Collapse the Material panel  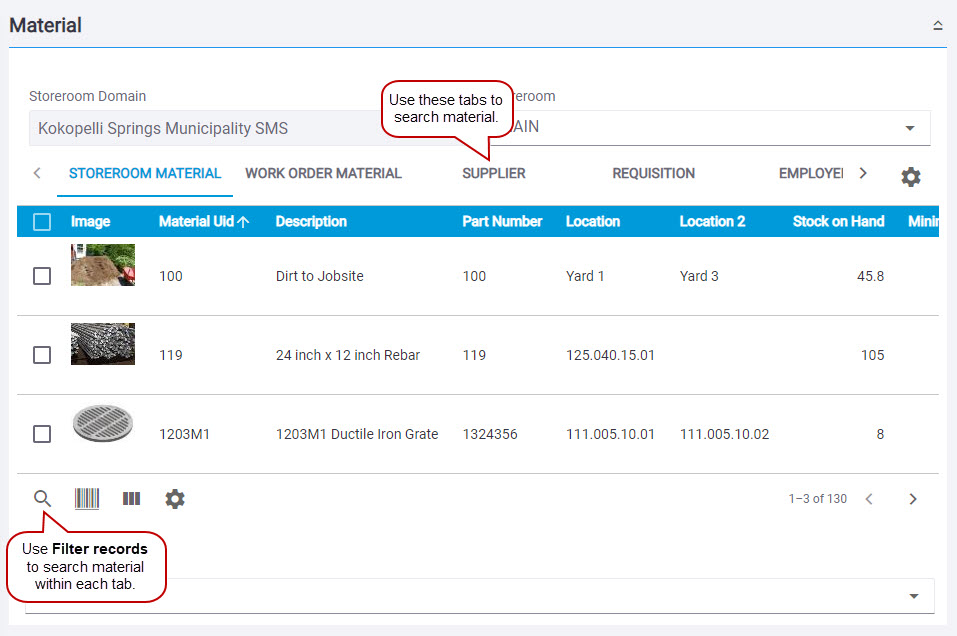pos(937,26)
